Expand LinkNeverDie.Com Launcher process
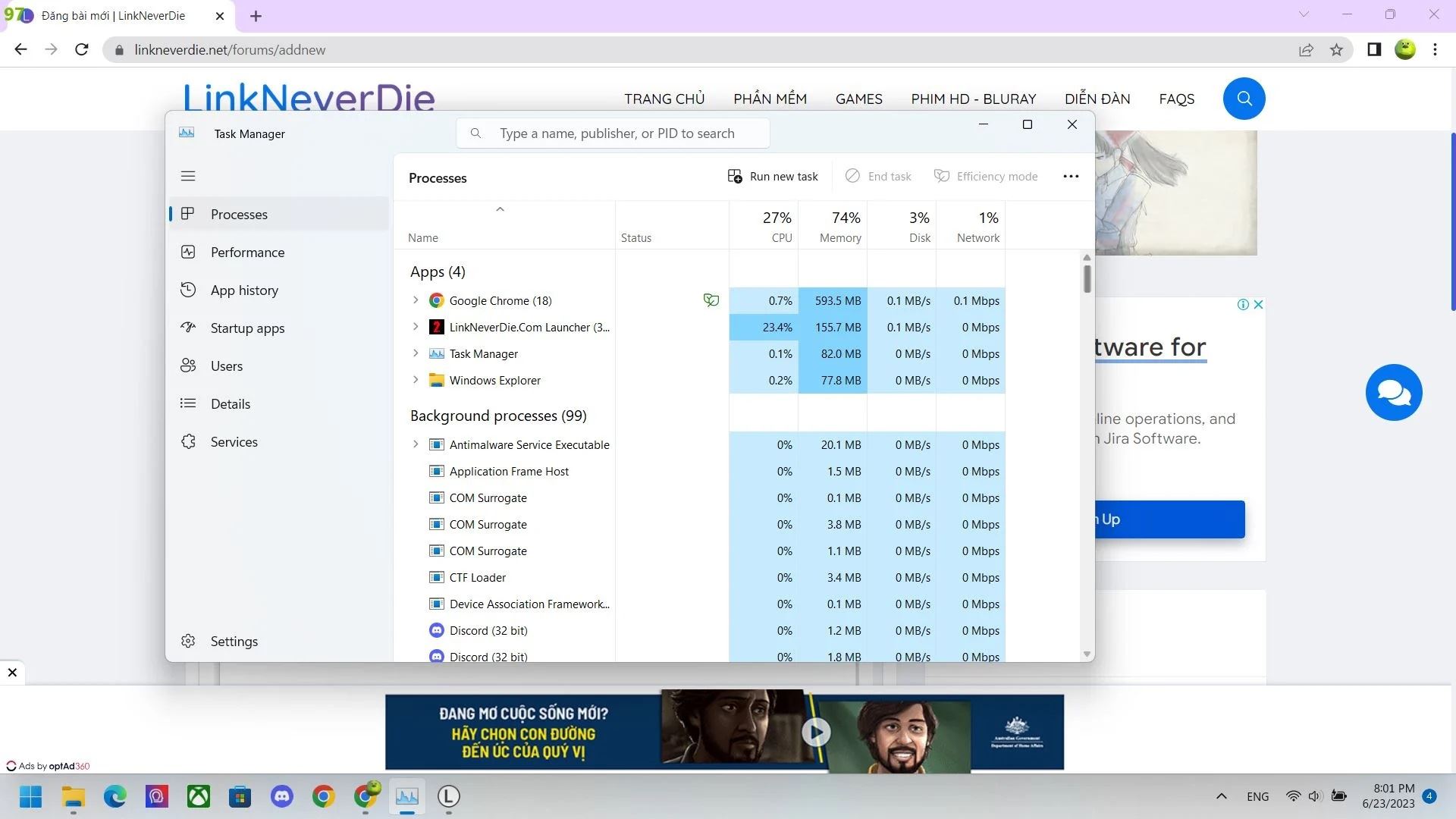 click(415, 327)
